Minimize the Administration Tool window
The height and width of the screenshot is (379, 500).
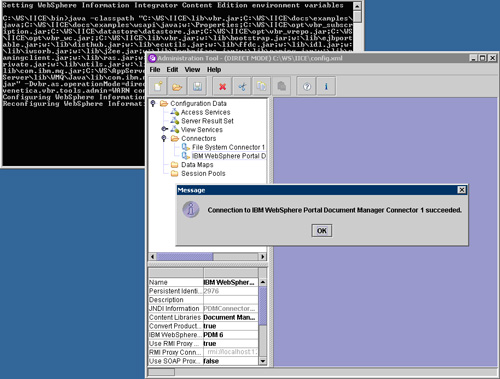coord(474,58)
